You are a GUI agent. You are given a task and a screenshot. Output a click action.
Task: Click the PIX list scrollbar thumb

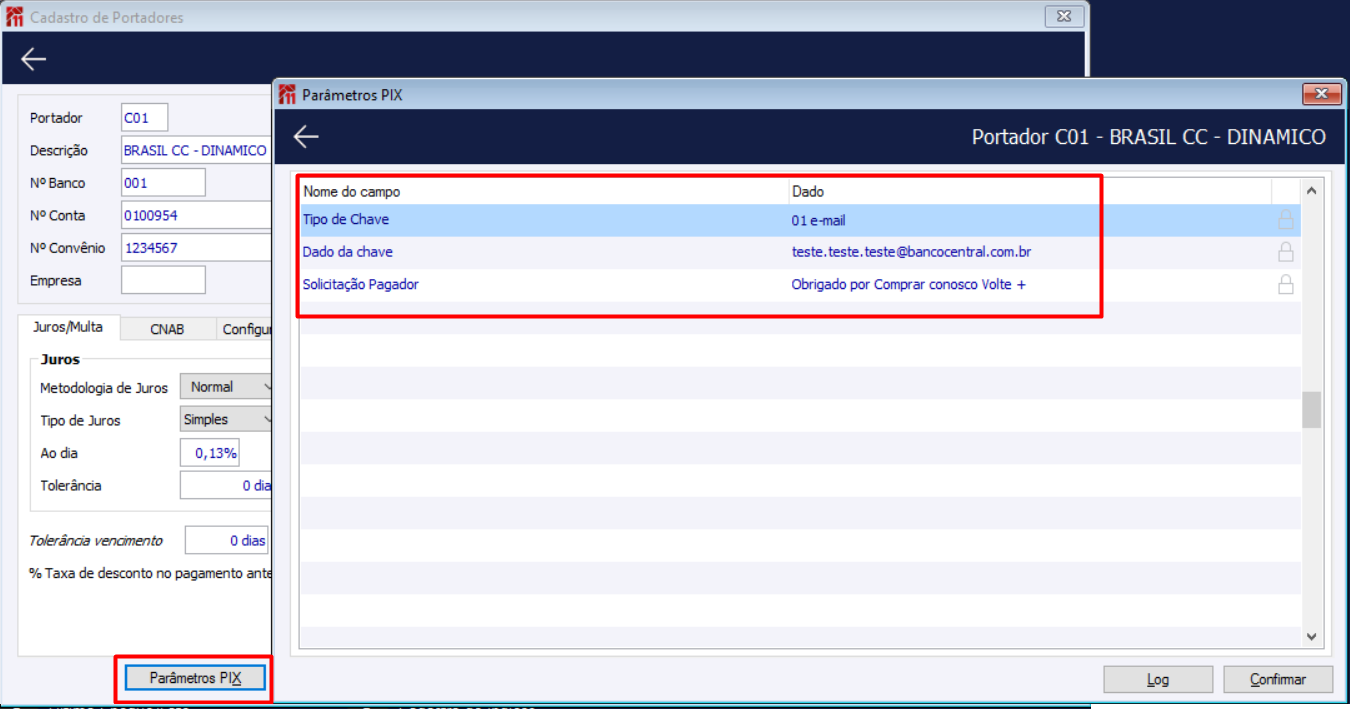coord(1312,410)
